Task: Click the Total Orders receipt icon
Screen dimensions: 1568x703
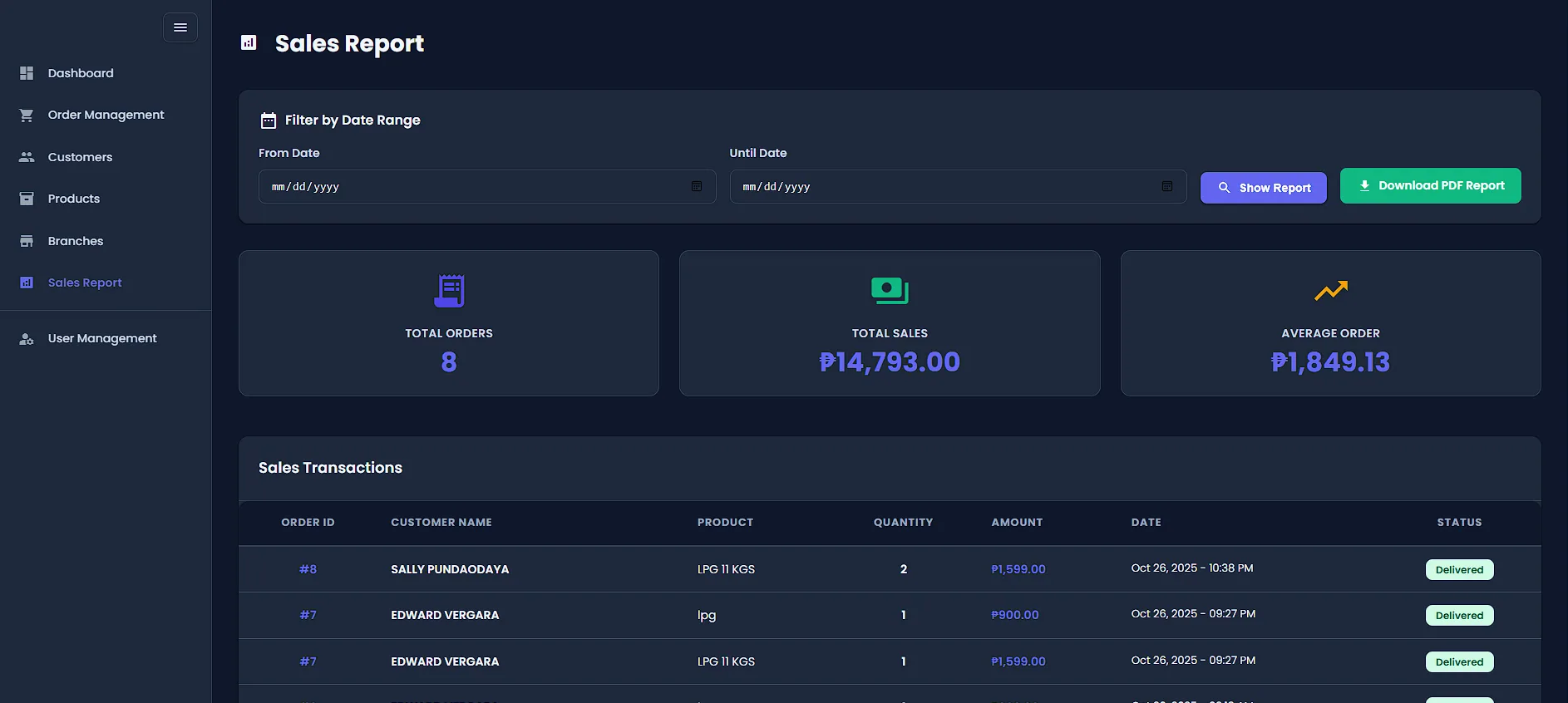Action: coord(449,291)
